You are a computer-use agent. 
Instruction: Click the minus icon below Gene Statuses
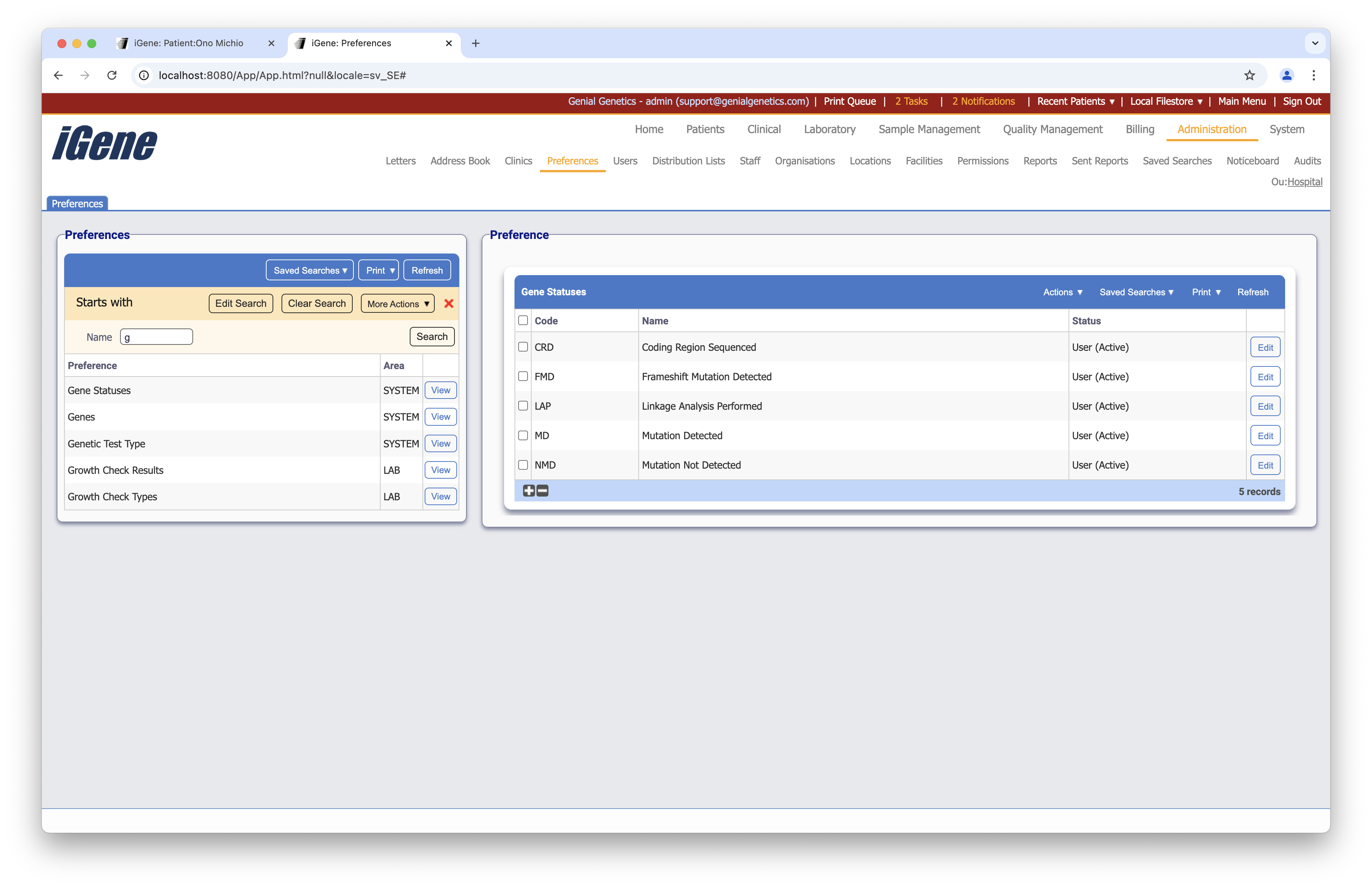tap(542, 491)
